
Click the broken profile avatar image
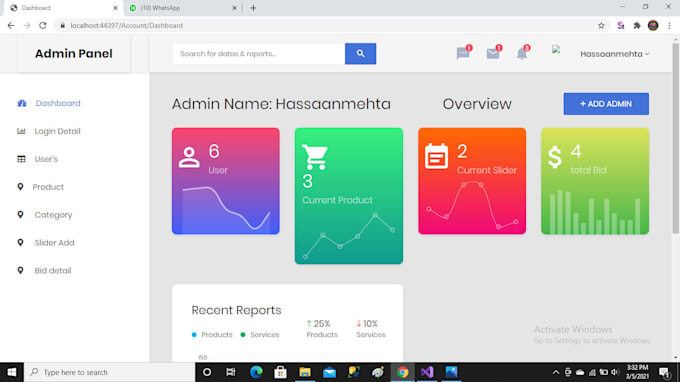pos(556,49)
